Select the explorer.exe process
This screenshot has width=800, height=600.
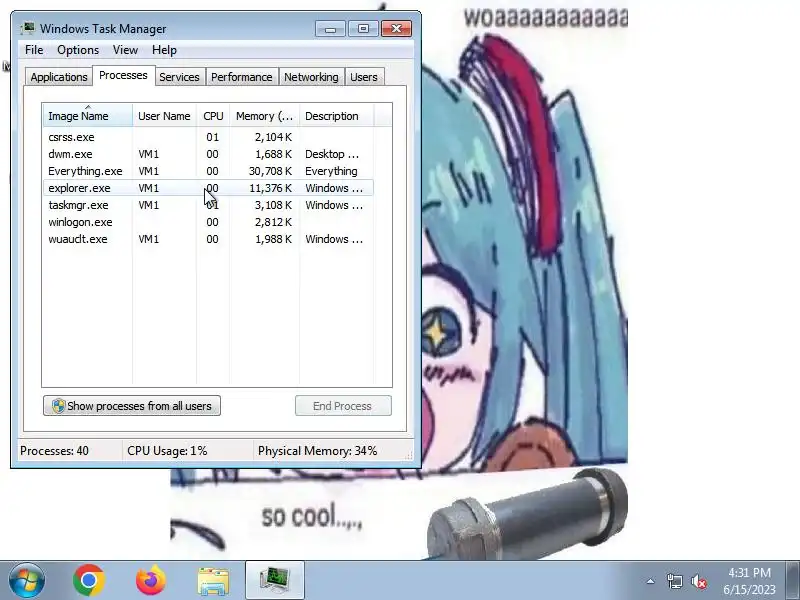tap(209, 188)
